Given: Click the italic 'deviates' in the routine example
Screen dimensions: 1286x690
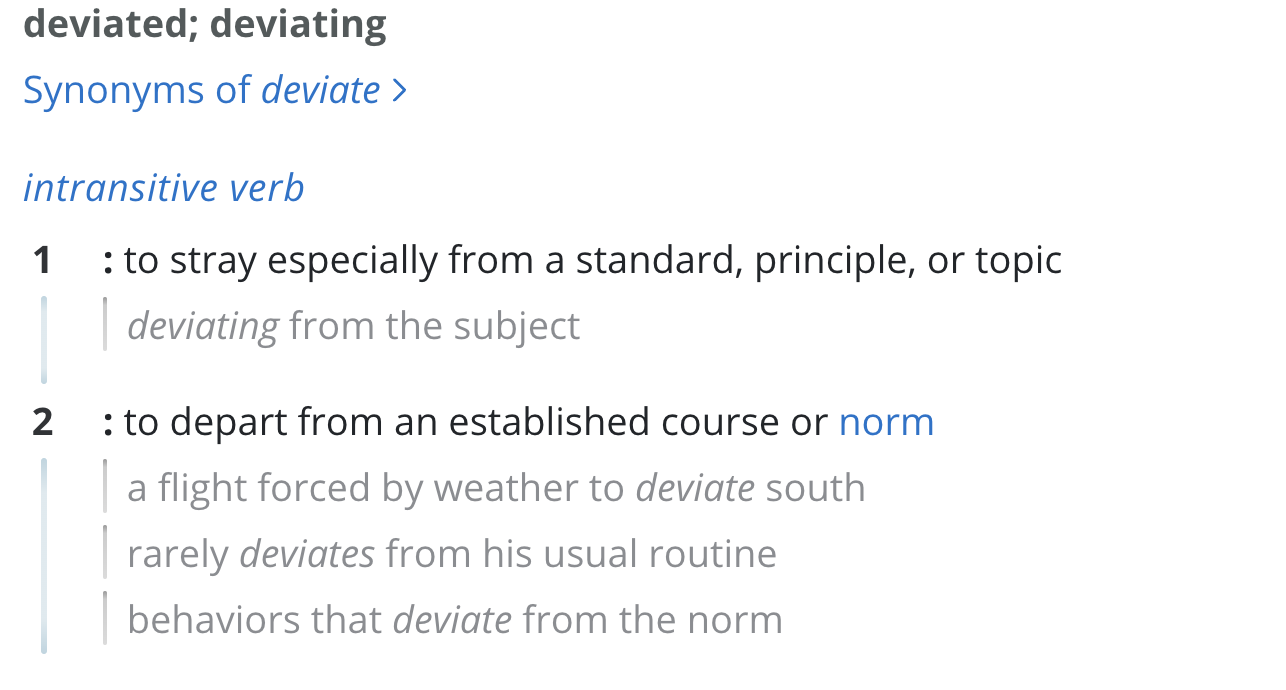Looking at the screenshot, I should pos(308,554).
